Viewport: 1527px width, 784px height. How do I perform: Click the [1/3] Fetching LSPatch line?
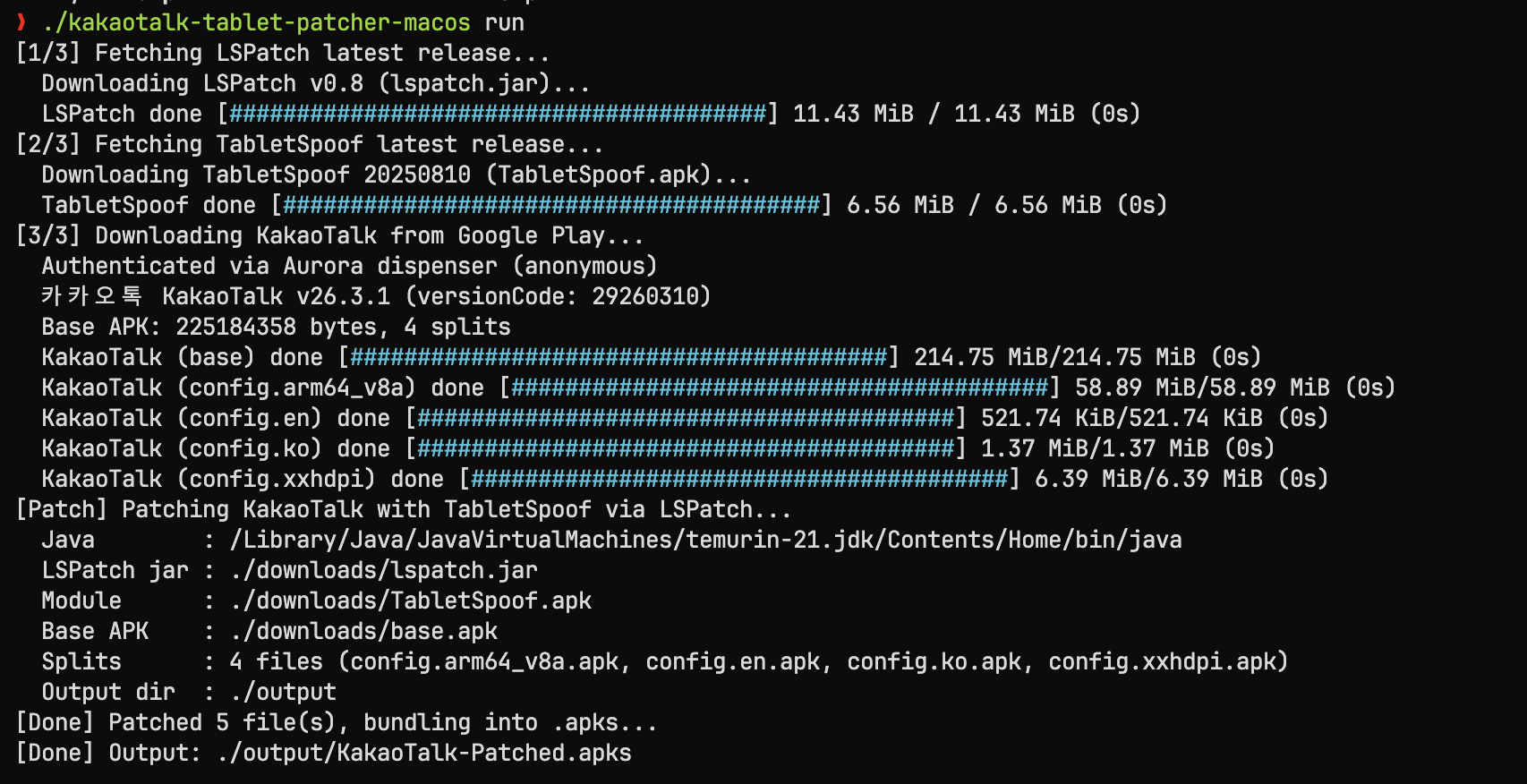click(283, 53)
